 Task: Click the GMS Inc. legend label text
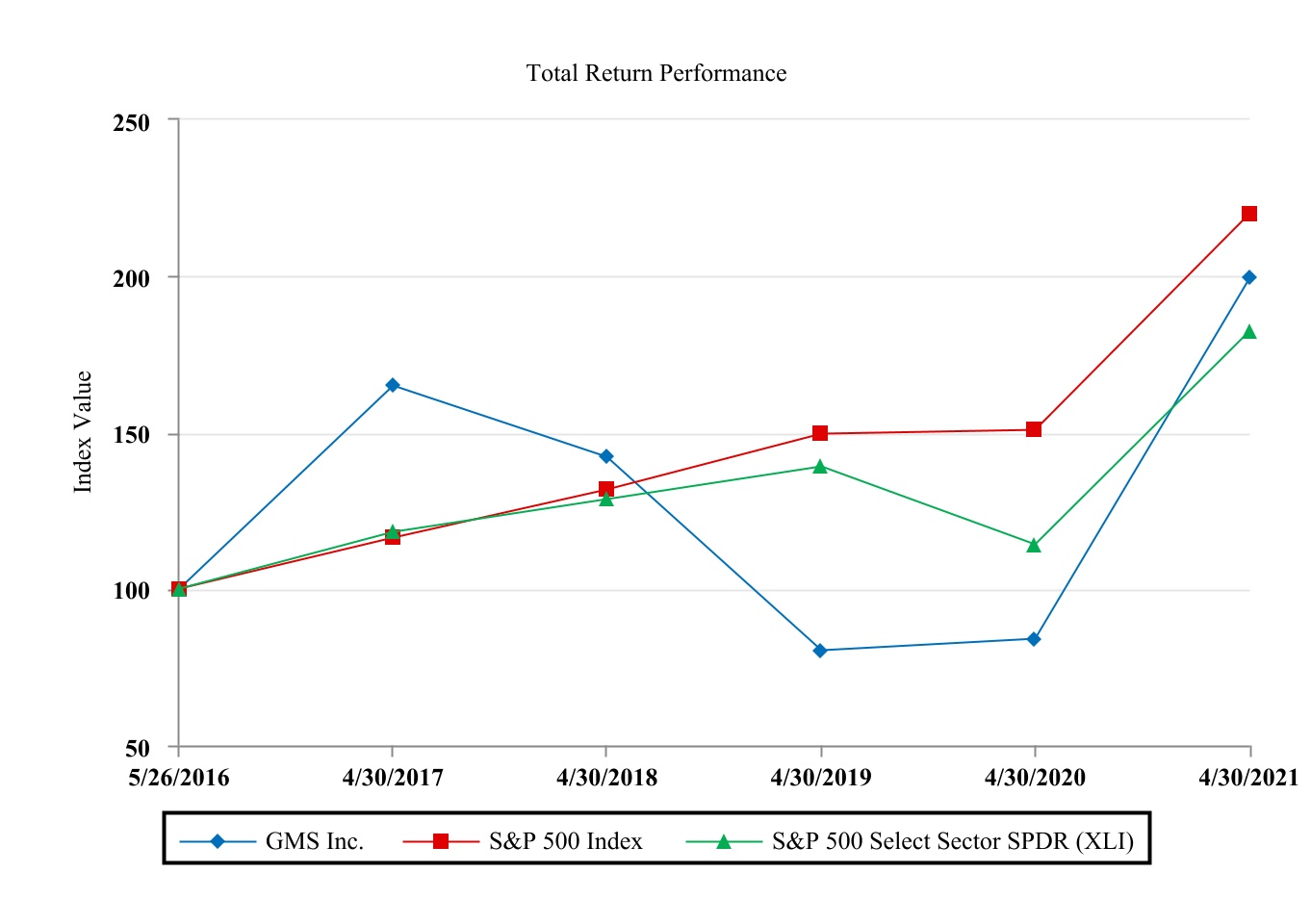pyautogui.click(x=315, y=841)
